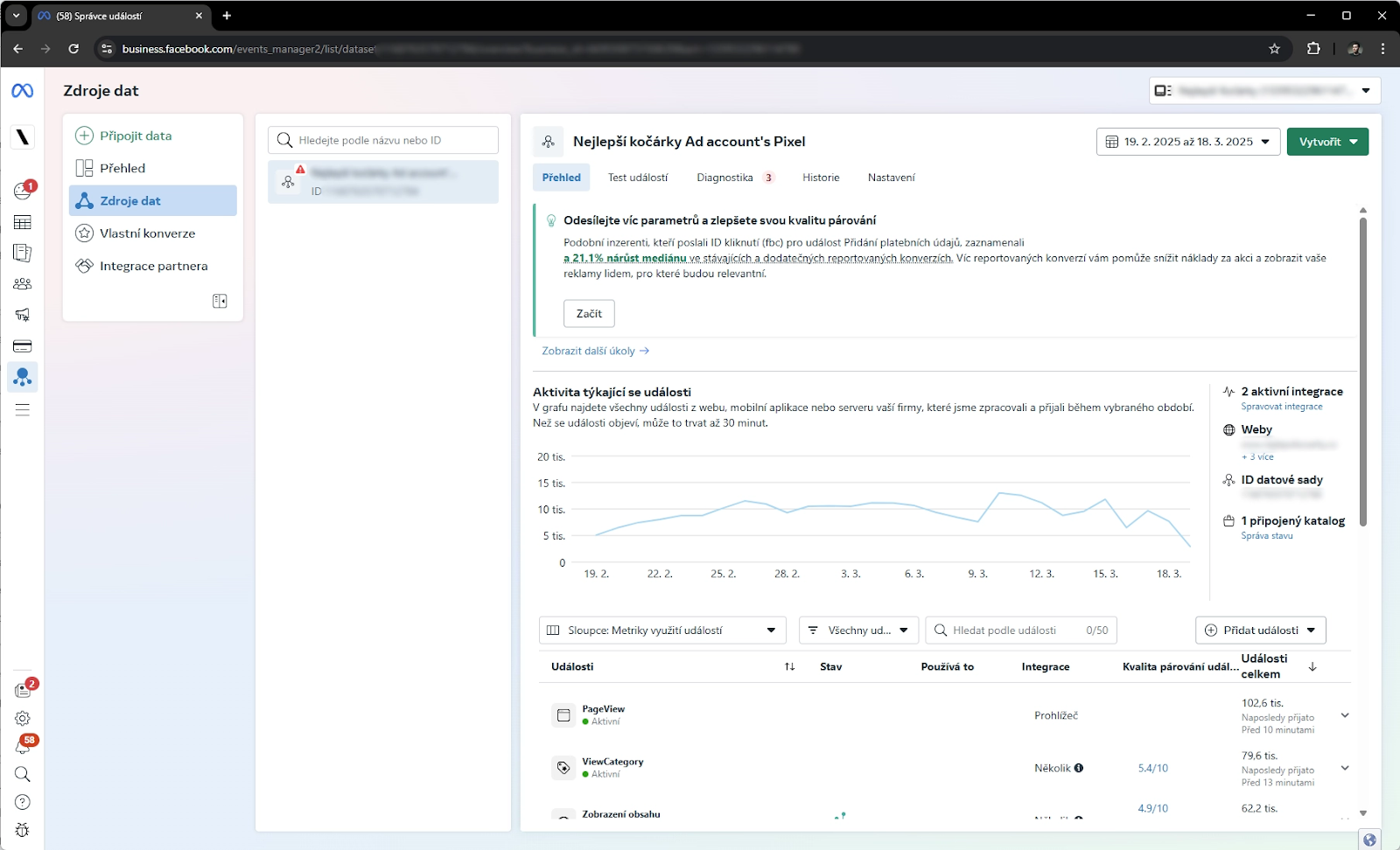This screenshot has width=1400, height=850.
Task: Click the main panel vertical scrollbar
Action: coord(1362,372)
